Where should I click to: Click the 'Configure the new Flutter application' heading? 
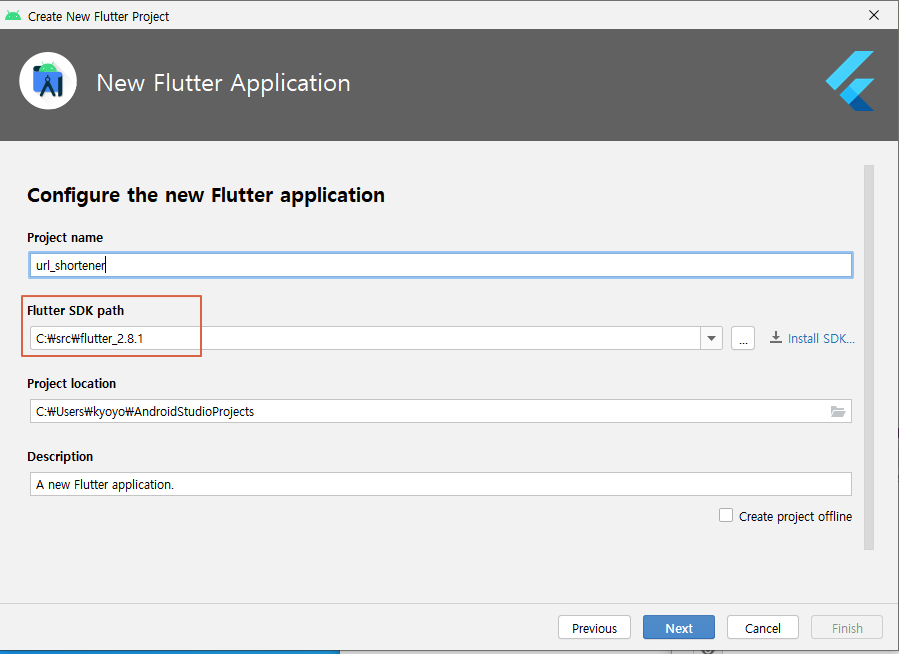coord(206,195)
